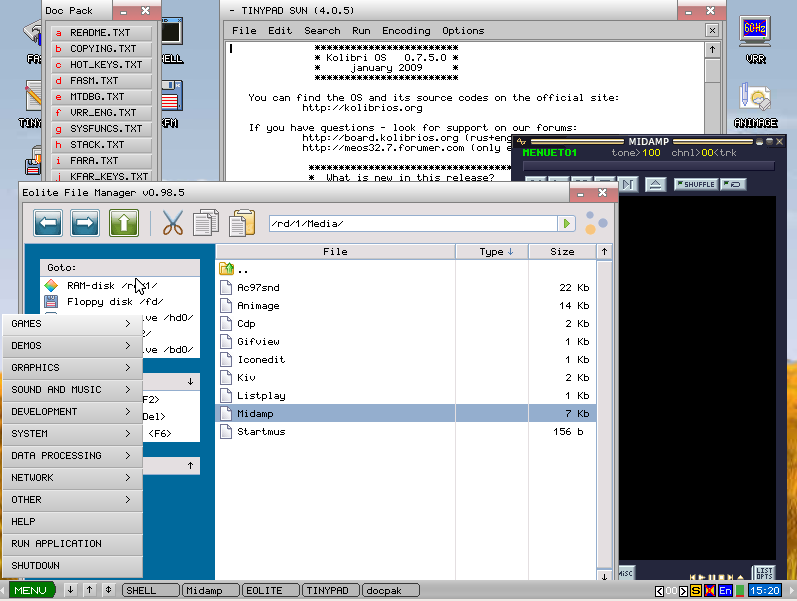
Task: Open the VRR desktop icon
Action: [755, 40]
